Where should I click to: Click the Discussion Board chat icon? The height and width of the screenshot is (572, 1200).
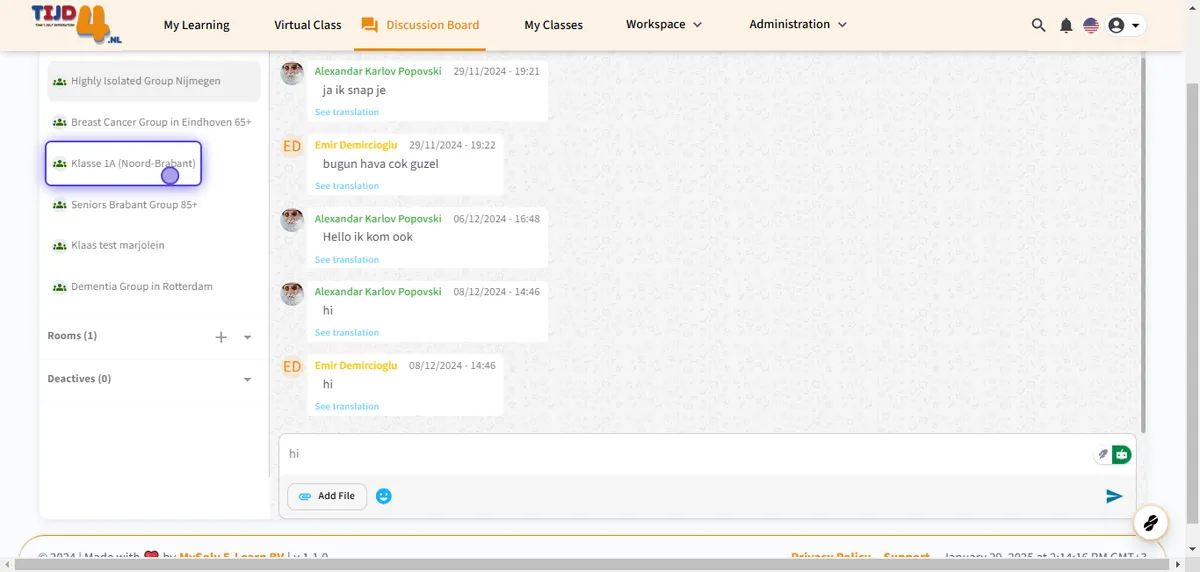click(369, 25)
